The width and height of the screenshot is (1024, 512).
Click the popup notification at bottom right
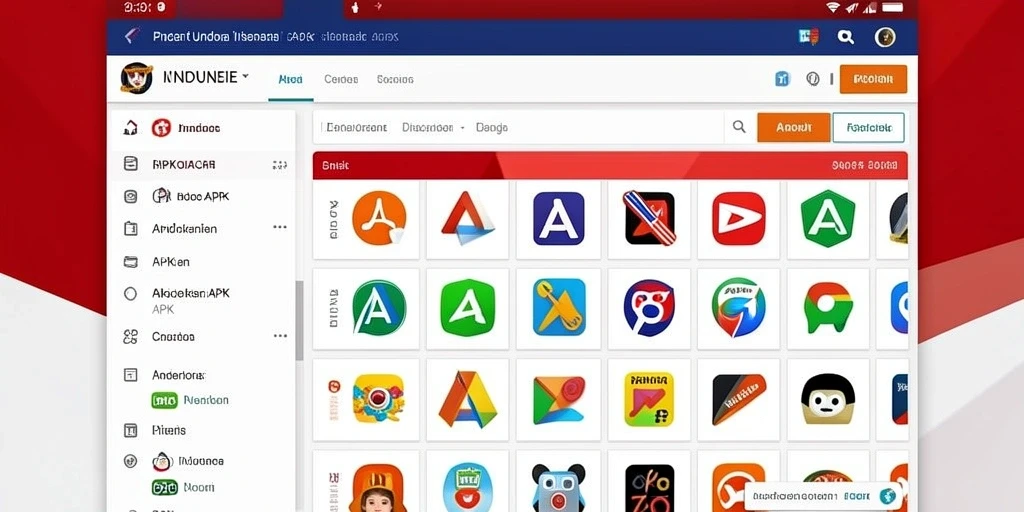click(x=823, y=496)
